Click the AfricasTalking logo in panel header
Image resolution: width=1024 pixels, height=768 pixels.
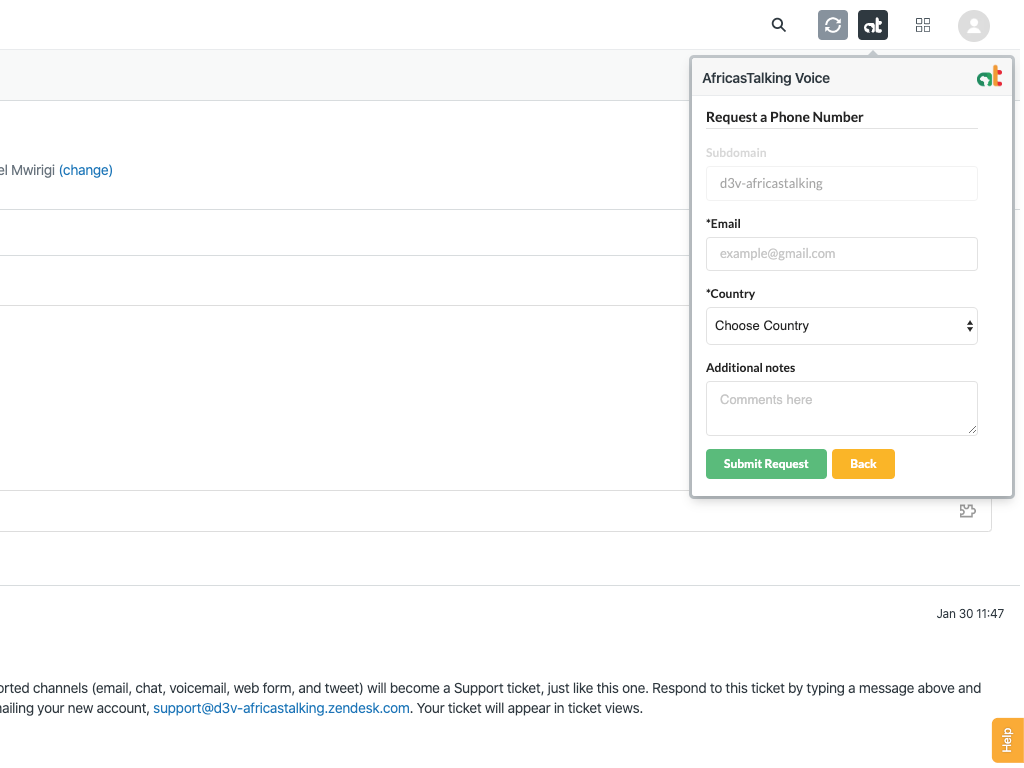pos(989,77)
